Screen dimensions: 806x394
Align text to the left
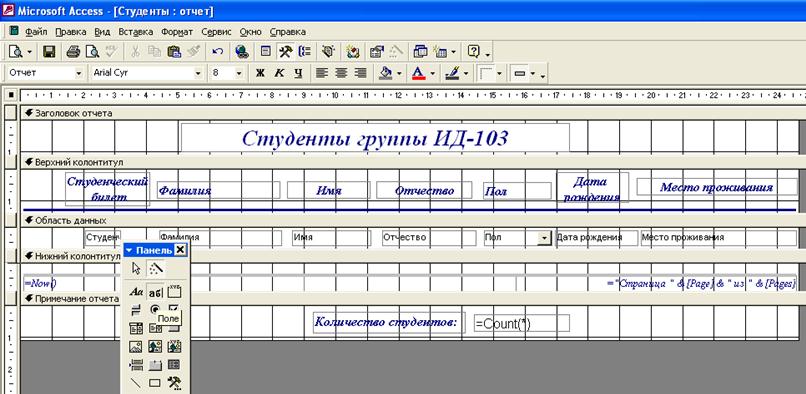(322, 73)
